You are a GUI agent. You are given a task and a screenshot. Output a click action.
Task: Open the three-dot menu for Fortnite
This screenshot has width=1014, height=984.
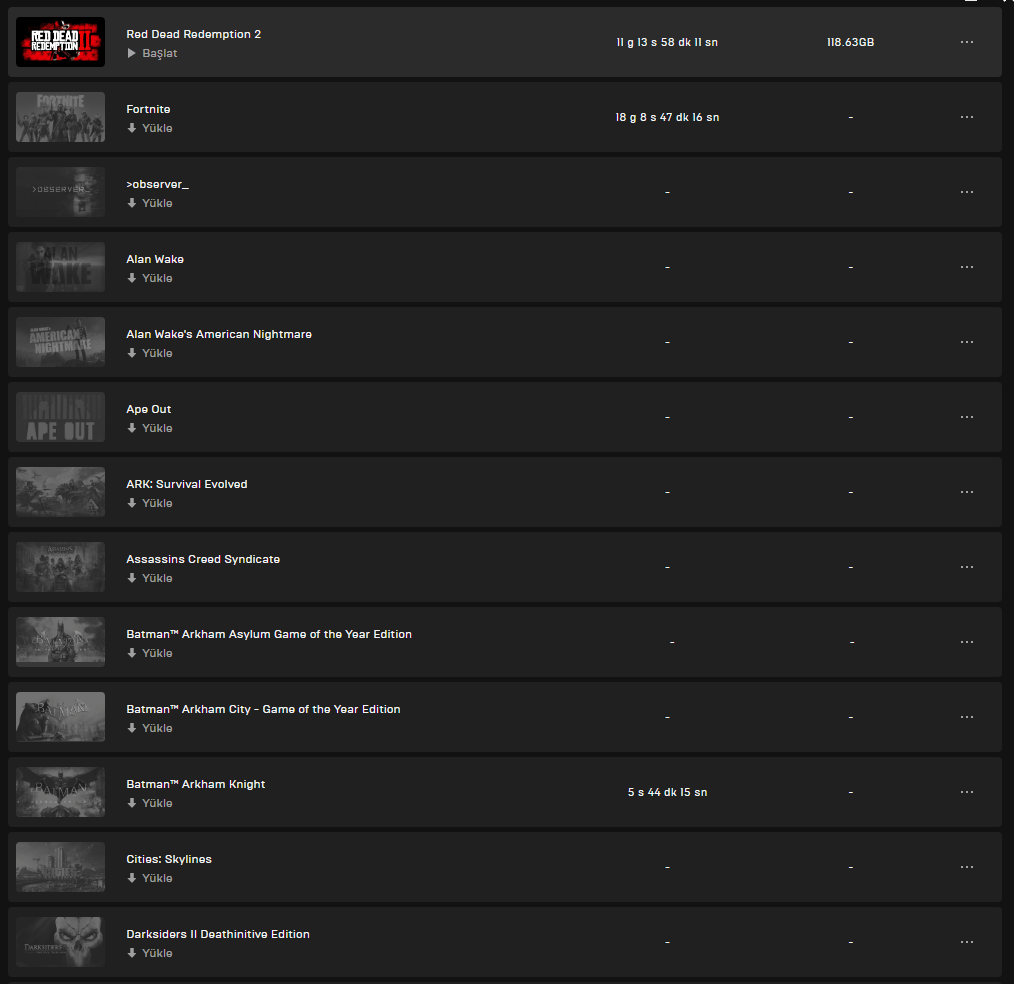[x=967, y=117]
